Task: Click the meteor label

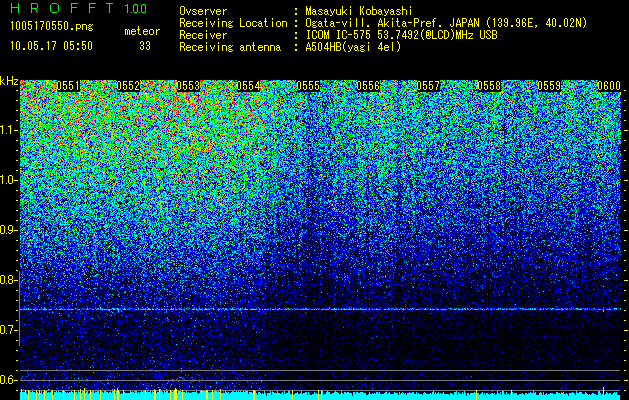Action: click(142, 31)
